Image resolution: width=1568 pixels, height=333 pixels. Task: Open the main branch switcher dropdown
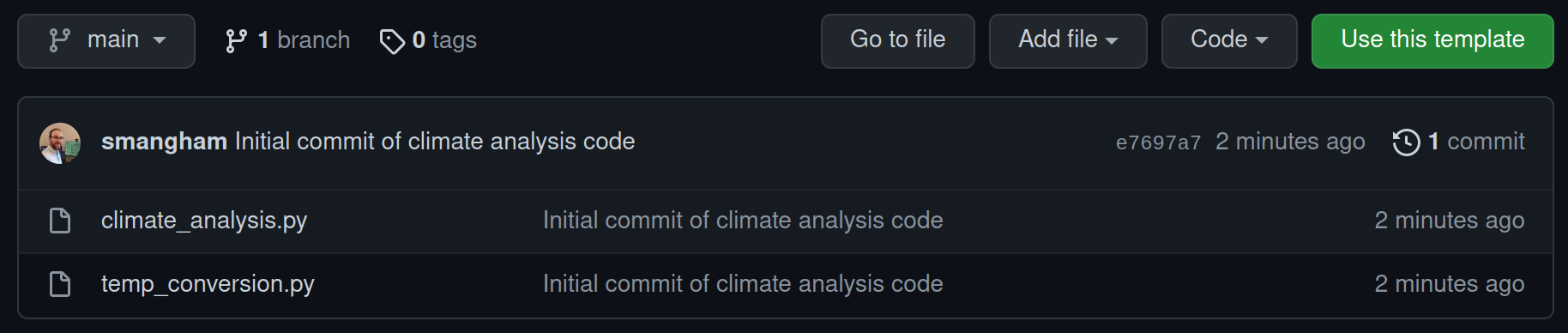click(x=106, y=40)
